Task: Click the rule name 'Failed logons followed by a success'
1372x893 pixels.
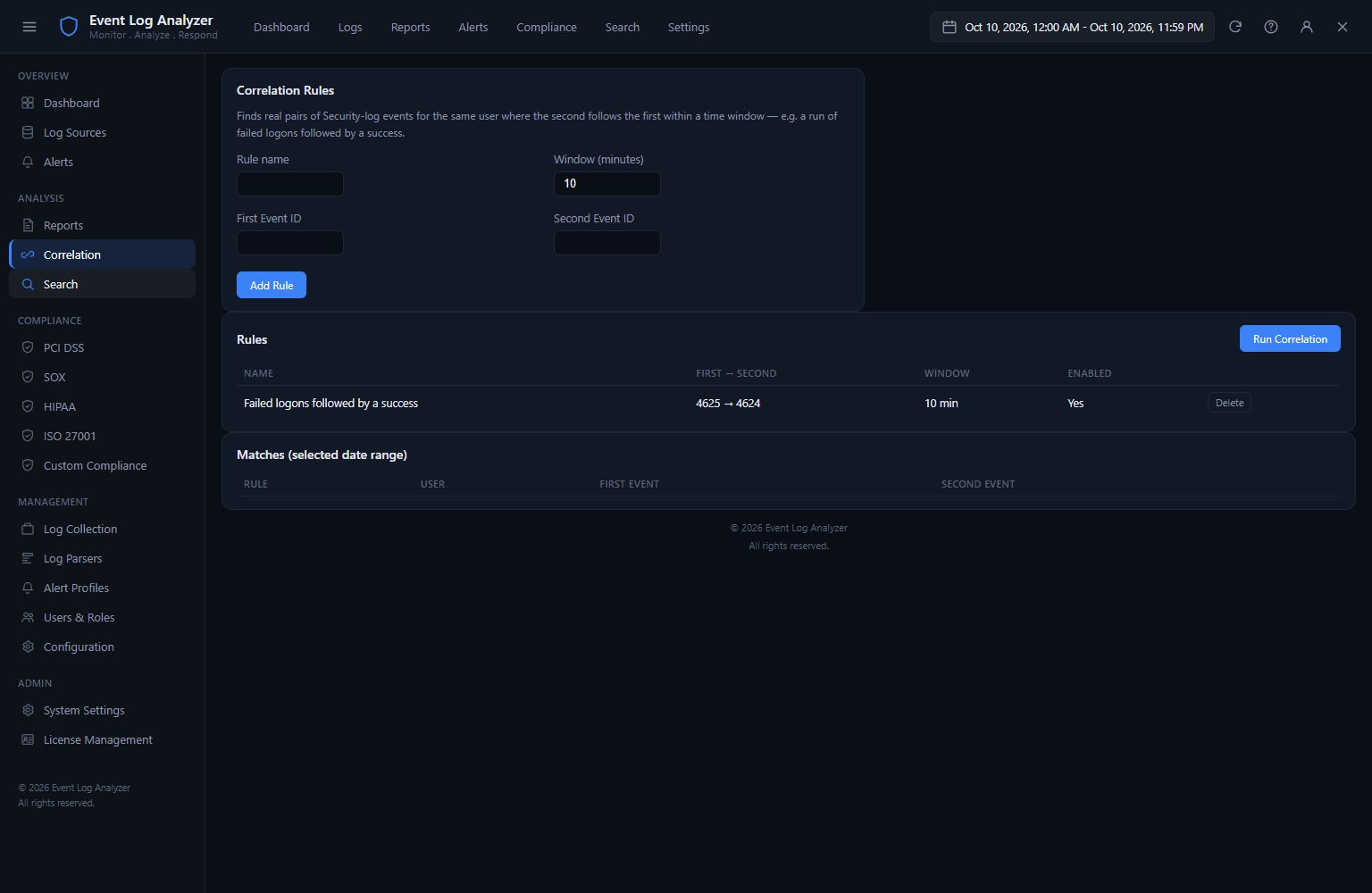Action: [330, 404]
